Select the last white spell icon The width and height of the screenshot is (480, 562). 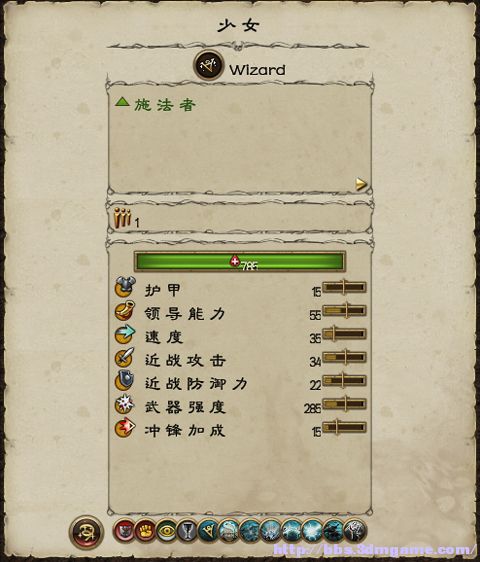355,530
